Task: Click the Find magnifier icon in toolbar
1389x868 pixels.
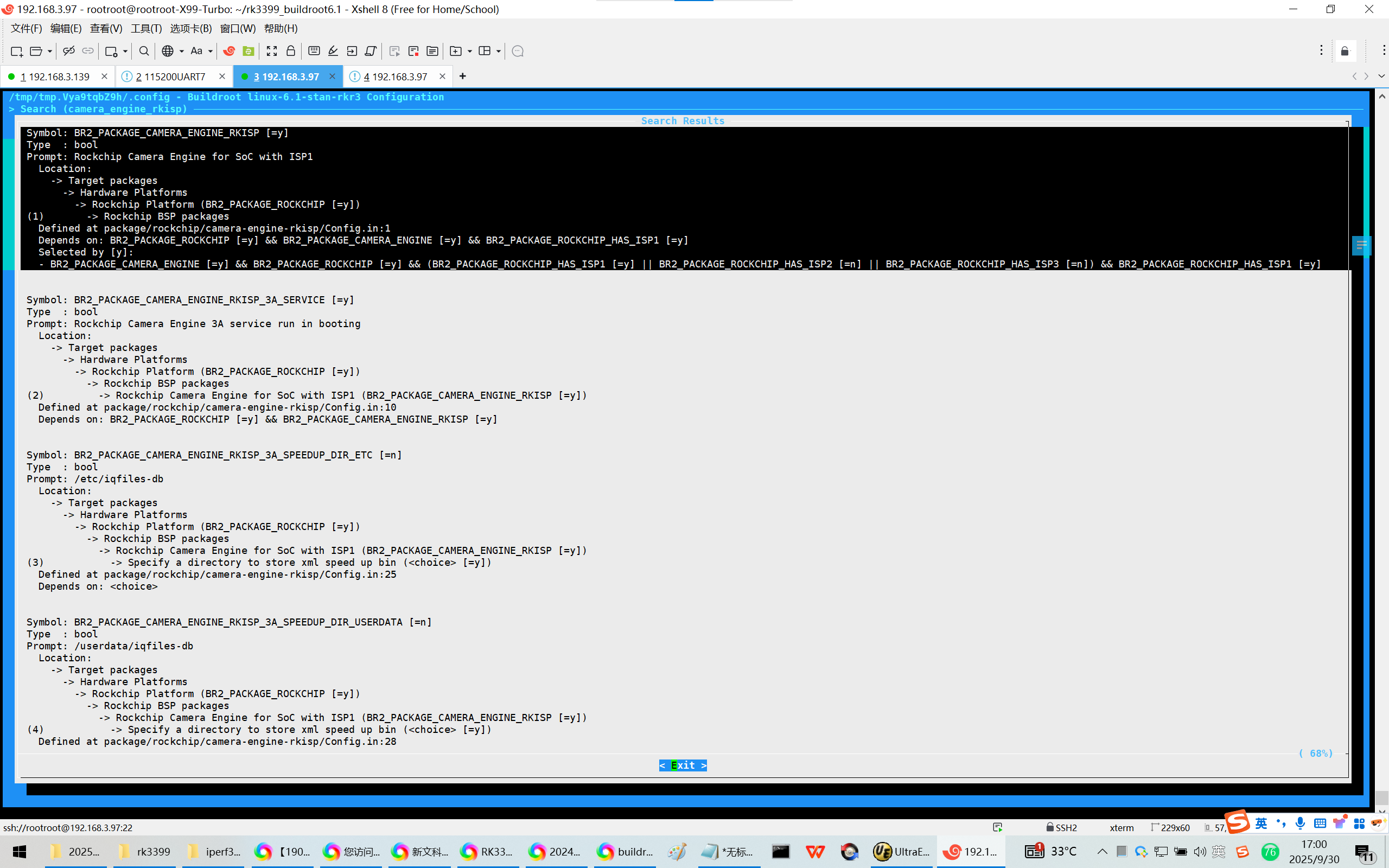Action: point(144,51)
